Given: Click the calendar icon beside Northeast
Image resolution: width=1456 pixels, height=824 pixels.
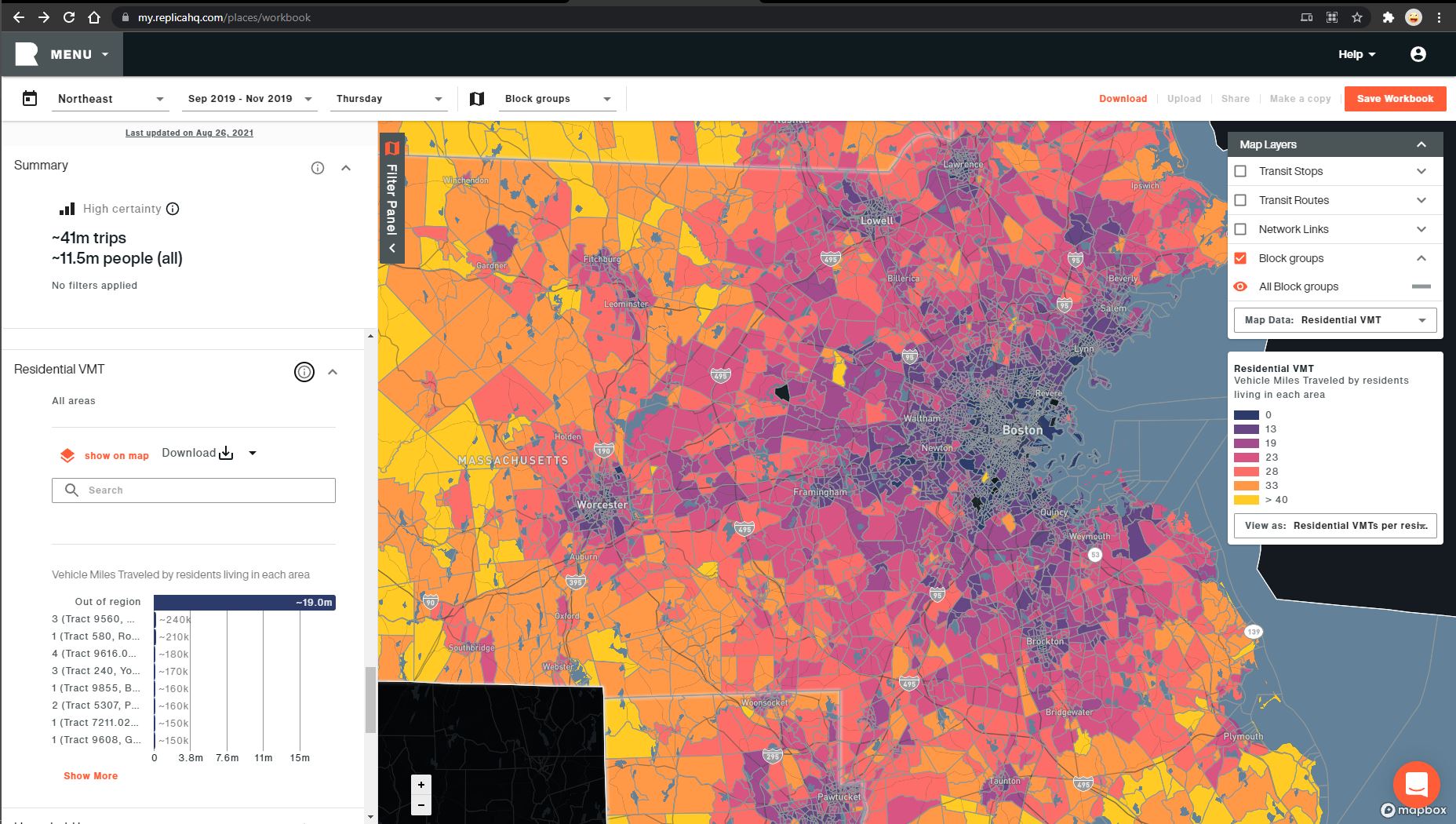Looking at the screenshot, I should click(30, 99).
